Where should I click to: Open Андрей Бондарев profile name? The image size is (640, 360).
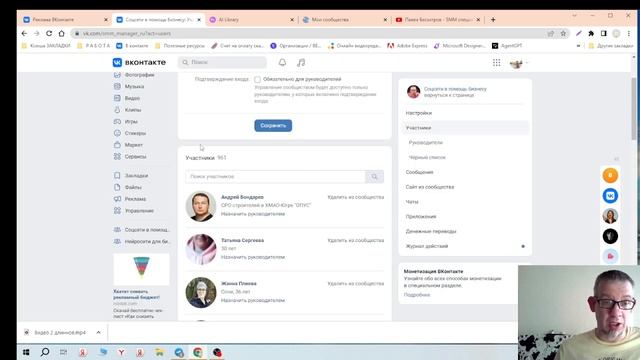pos(242,197)
